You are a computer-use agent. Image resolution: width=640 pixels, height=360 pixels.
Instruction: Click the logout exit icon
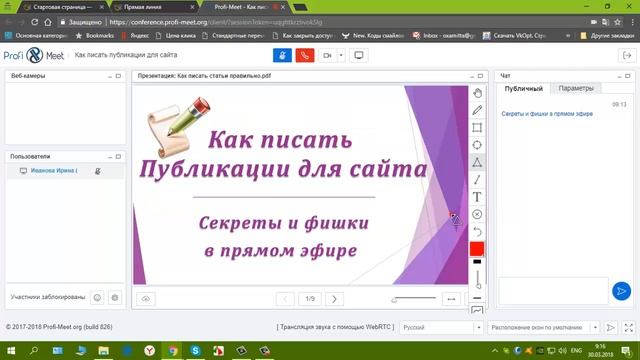(627, 56)
